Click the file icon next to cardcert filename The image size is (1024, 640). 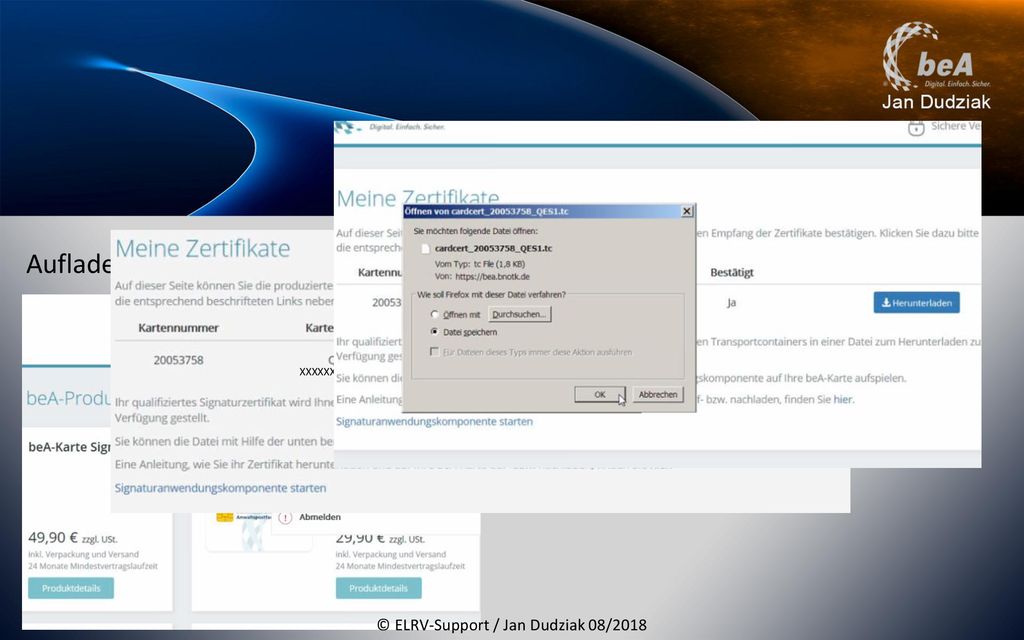click(426, 249)
